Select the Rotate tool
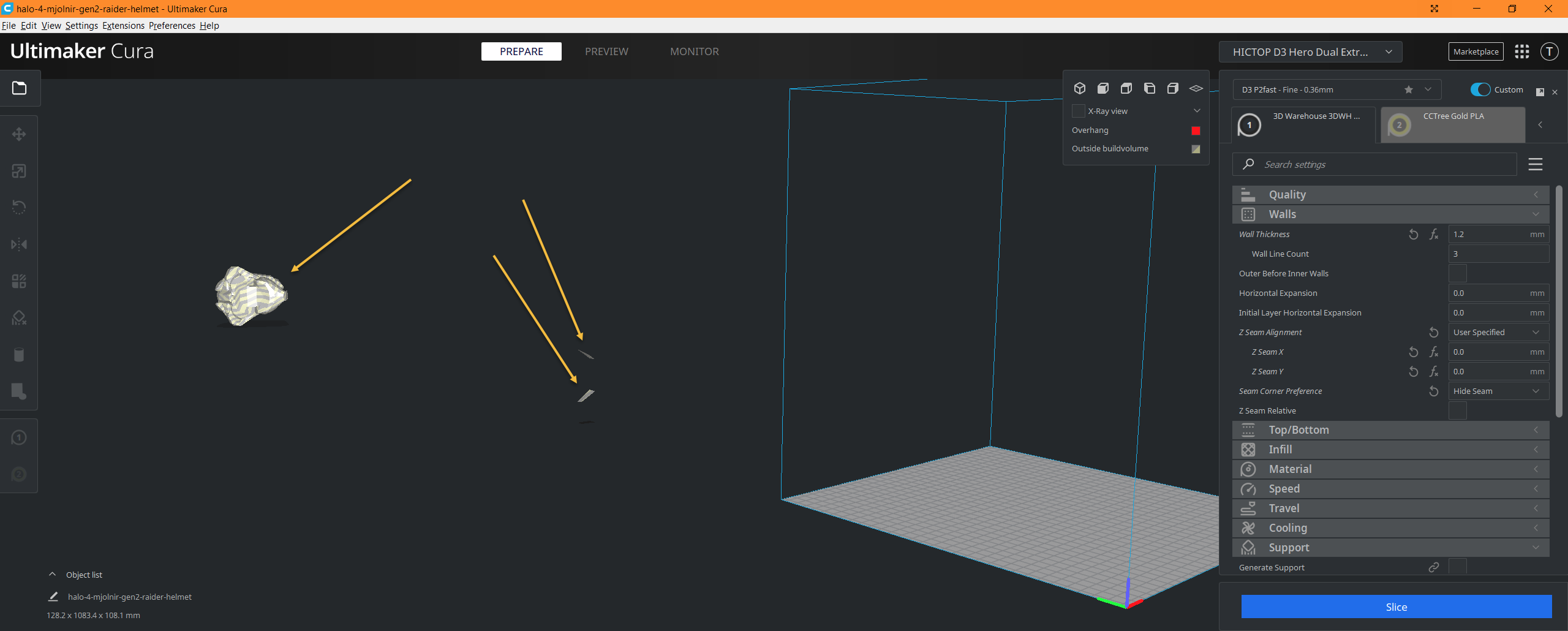Screen dimensions: 1568x631 19,208
